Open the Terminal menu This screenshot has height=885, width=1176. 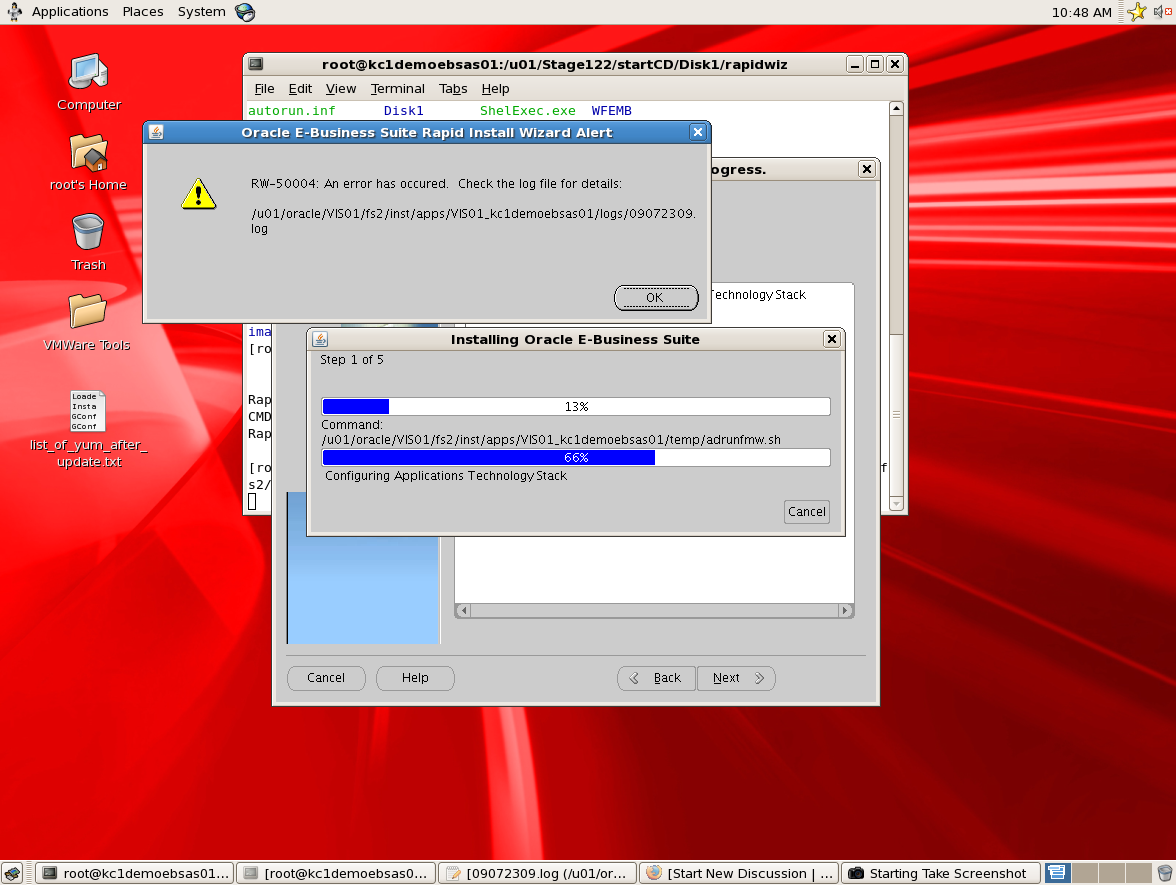(398, 88)
